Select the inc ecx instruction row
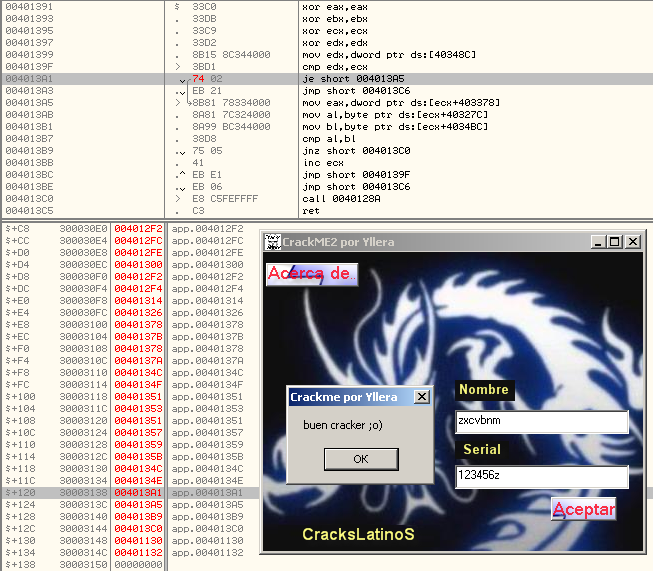 pyautogui.click(x=317, y=162)
